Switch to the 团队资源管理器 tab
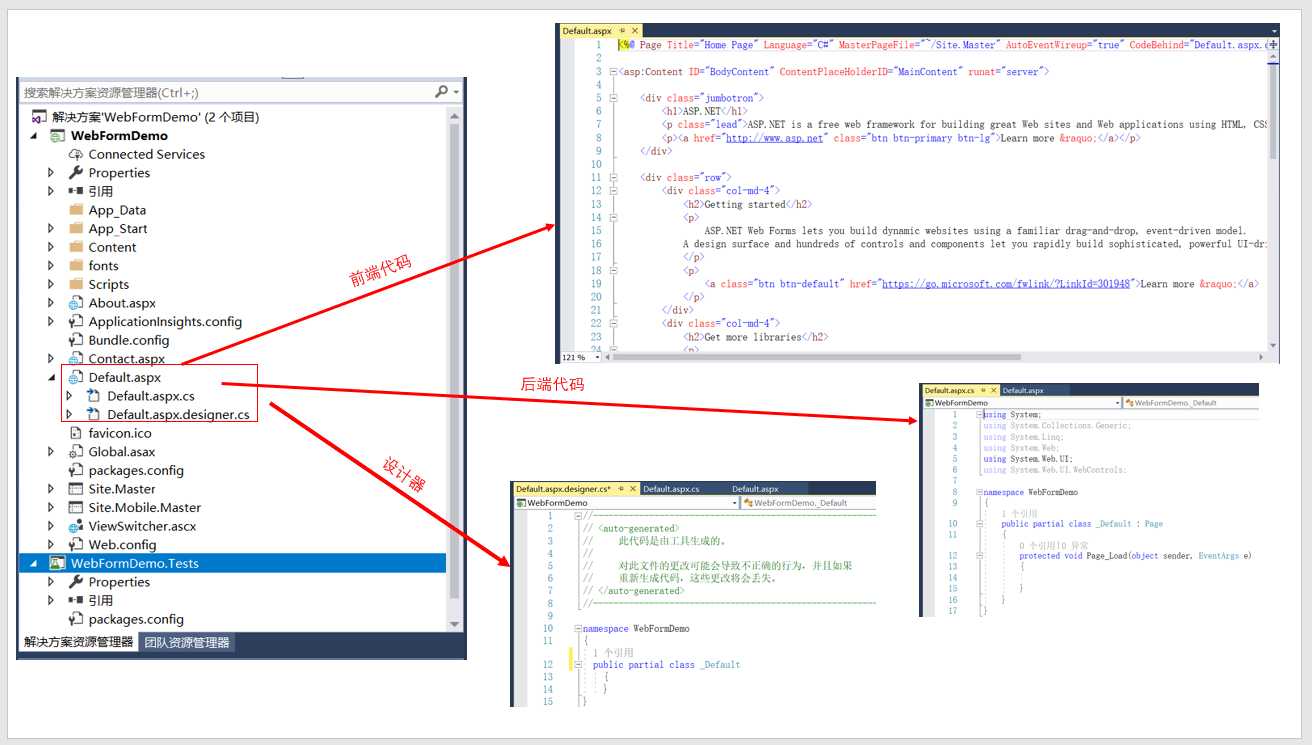This screenshot has height=745, width=1312. (x=186, y=643)
